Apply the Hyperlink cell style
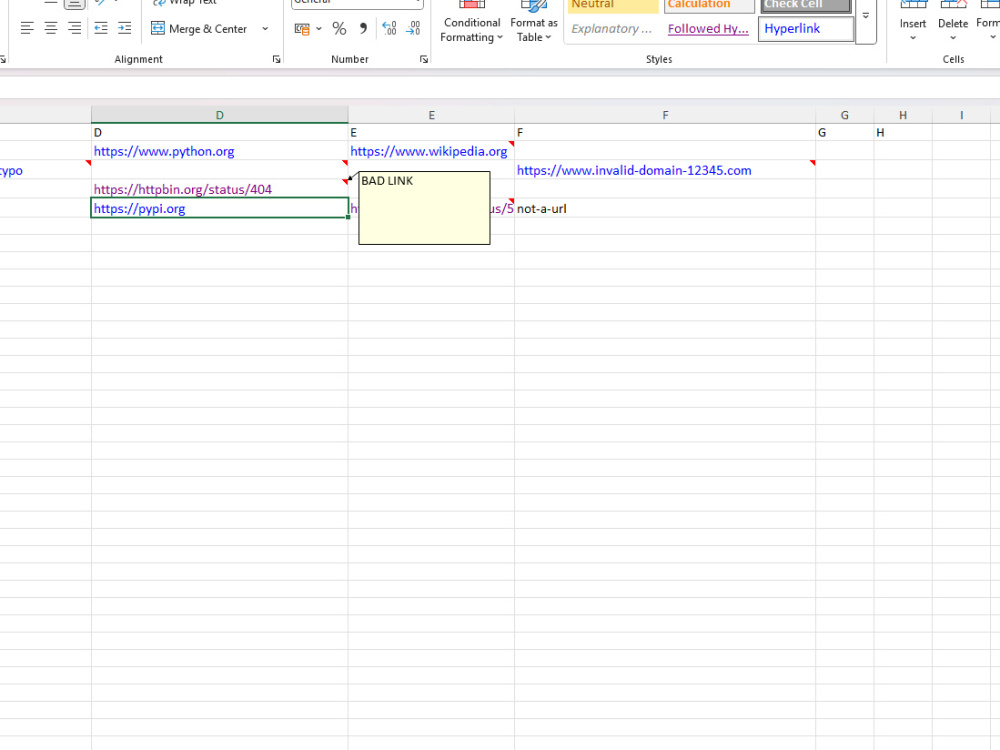The height and width of the screenshot is (750, 1000). pos(806,29)
